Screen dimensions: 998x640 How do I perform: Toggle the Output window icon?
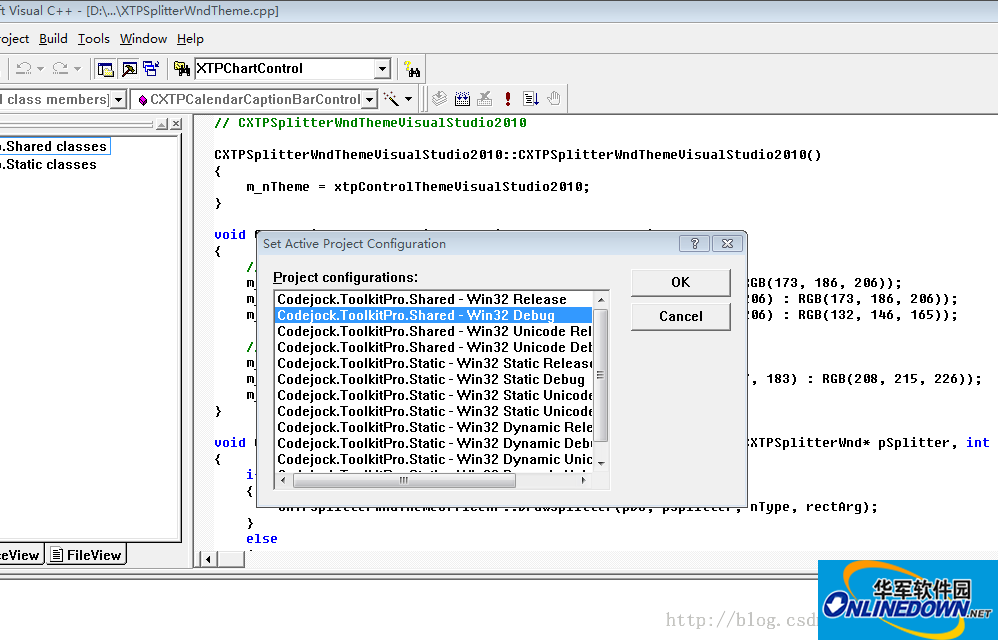[x=129, y=69]
